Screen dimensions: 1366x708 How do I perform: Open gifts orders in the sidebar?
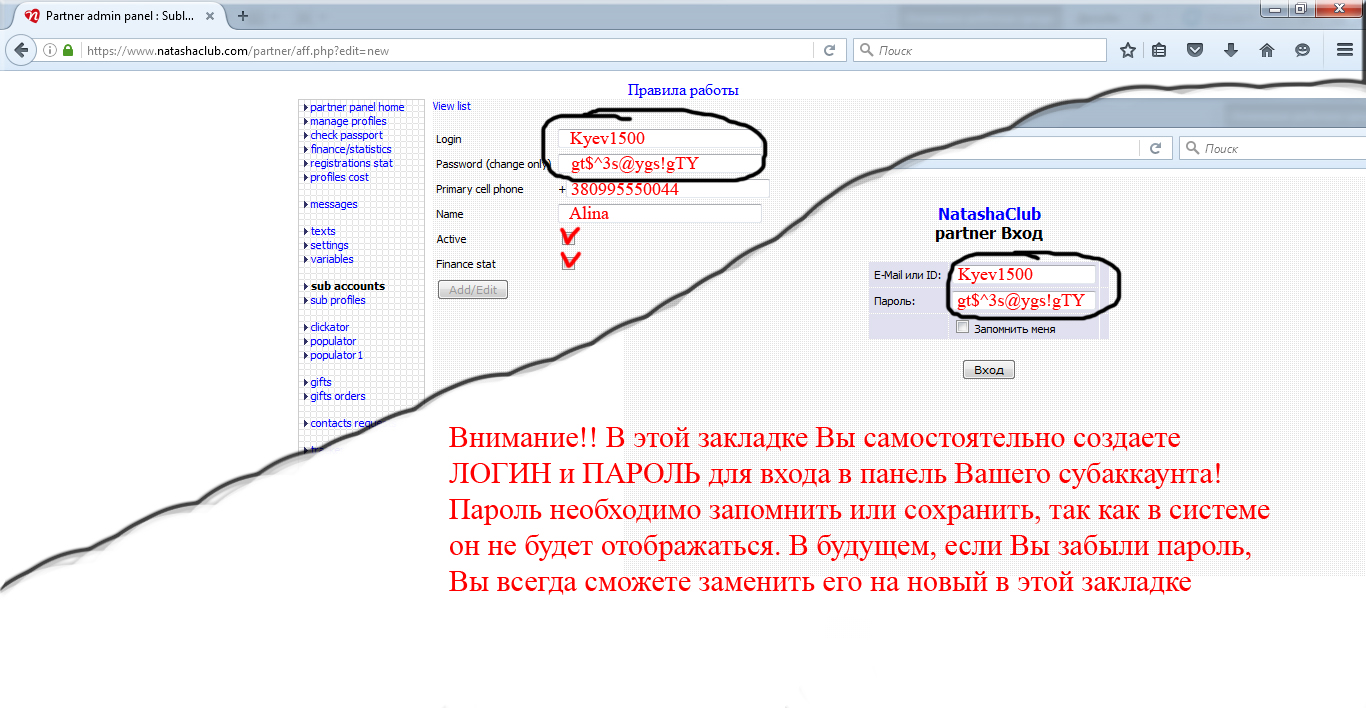coord(338,396)
